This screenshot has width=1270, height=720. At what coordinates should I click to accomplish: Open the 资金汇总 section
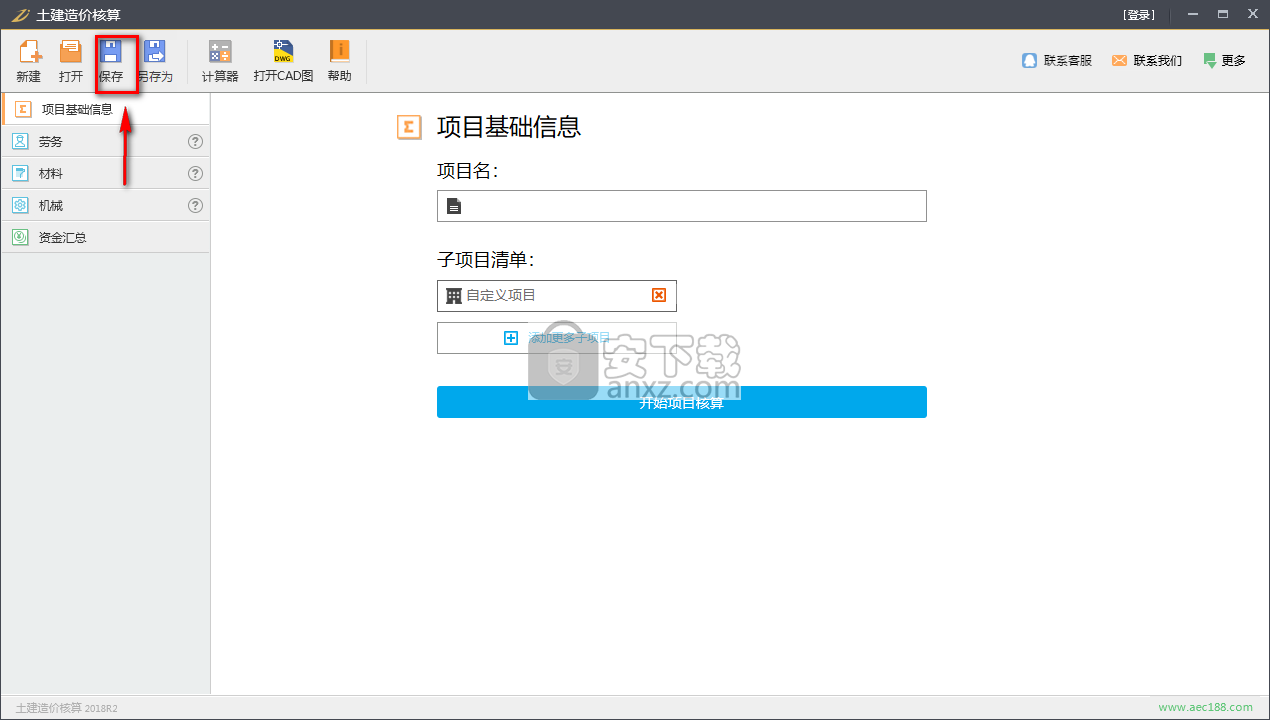(105, 238)
